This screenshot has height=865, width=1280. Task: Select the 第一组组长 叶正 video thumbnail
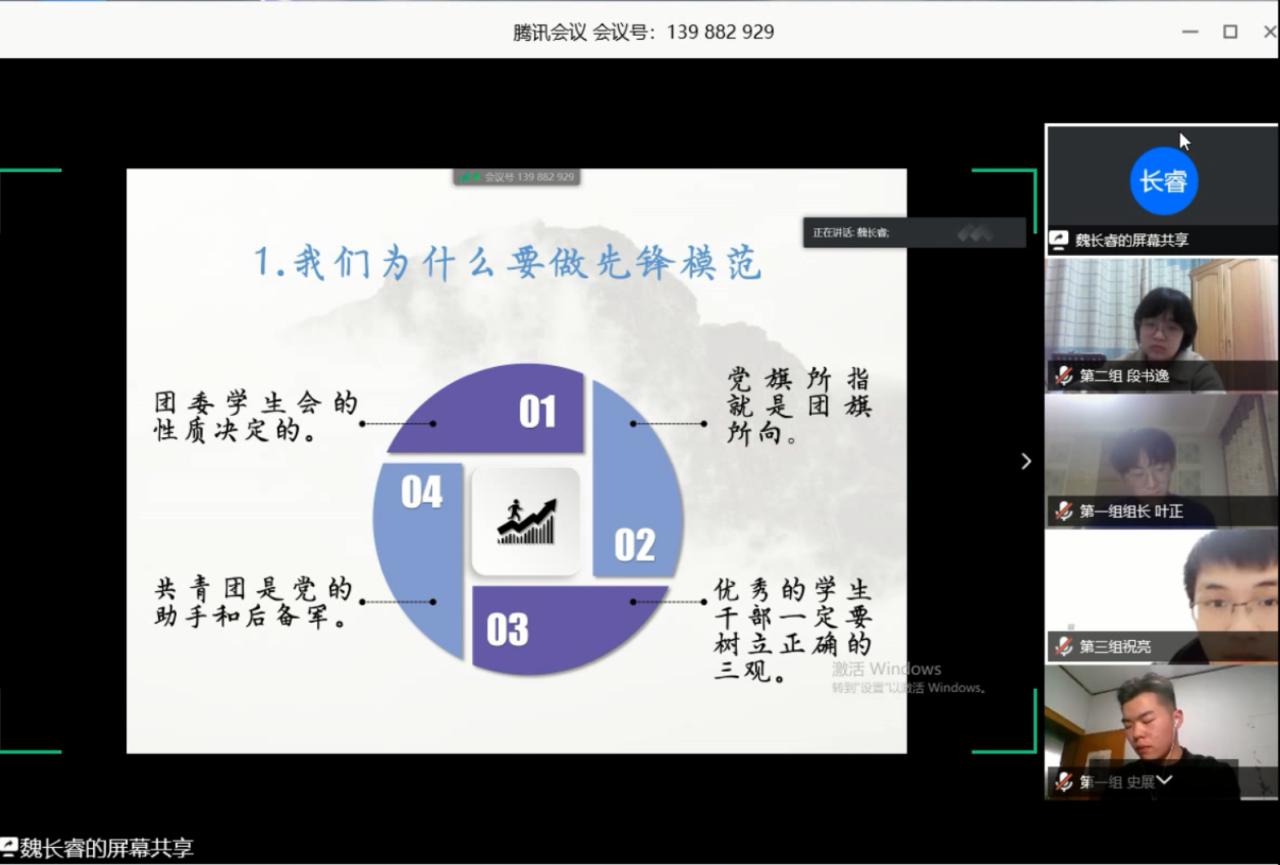[x=1161, y=455]
